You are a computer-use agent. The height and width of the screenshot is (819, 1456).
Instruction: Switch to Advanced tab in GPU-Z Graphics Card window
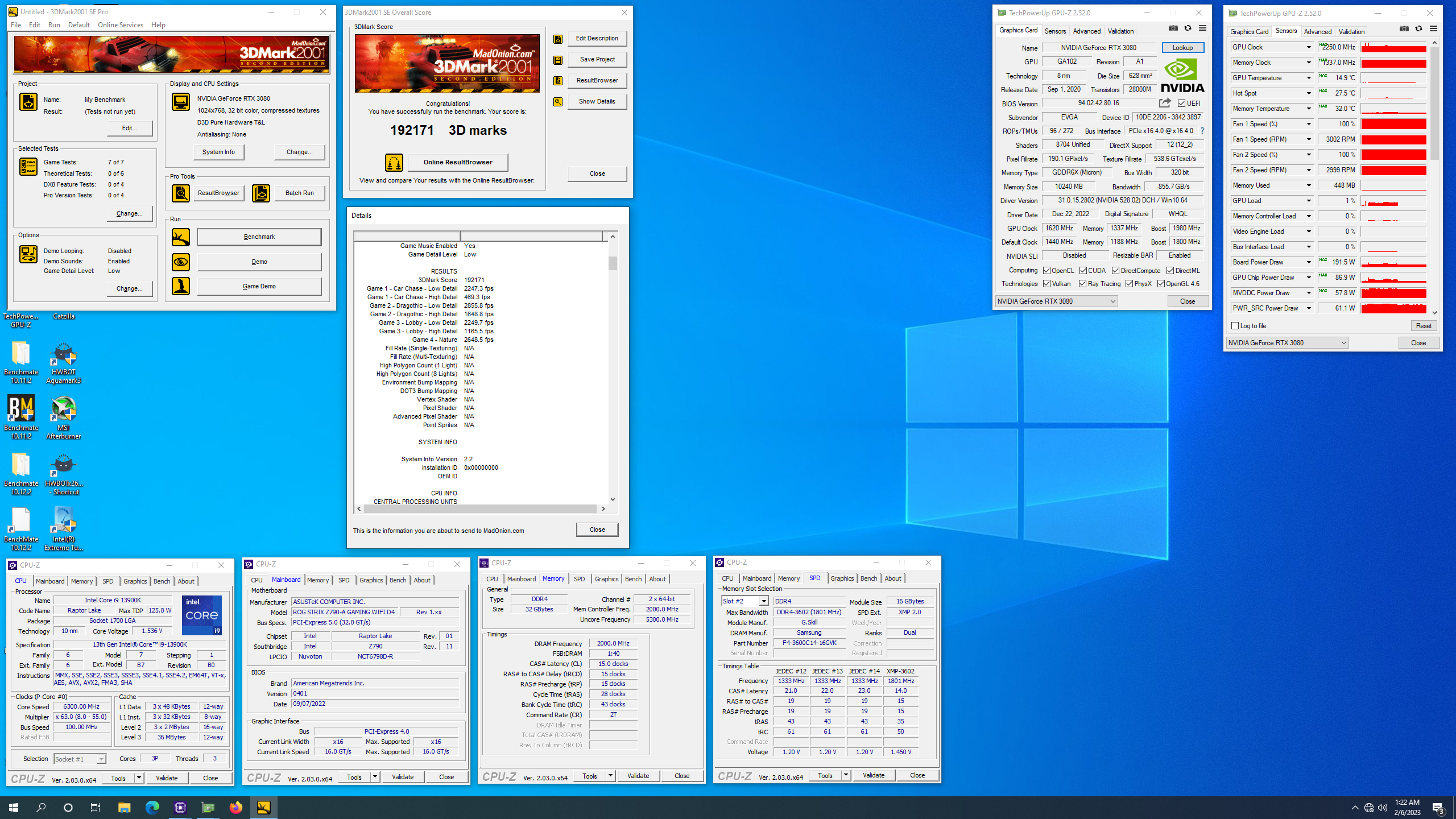[1087, 31]
